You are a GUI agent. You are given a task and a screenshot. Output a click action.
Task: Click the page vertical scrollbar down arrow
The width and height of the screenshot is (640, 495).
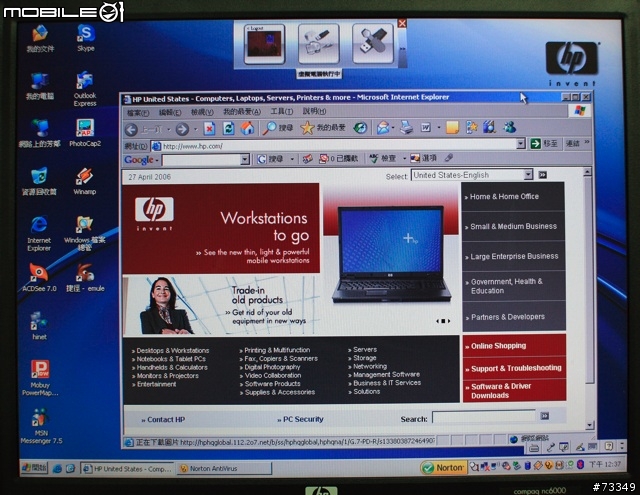point(589,425)
